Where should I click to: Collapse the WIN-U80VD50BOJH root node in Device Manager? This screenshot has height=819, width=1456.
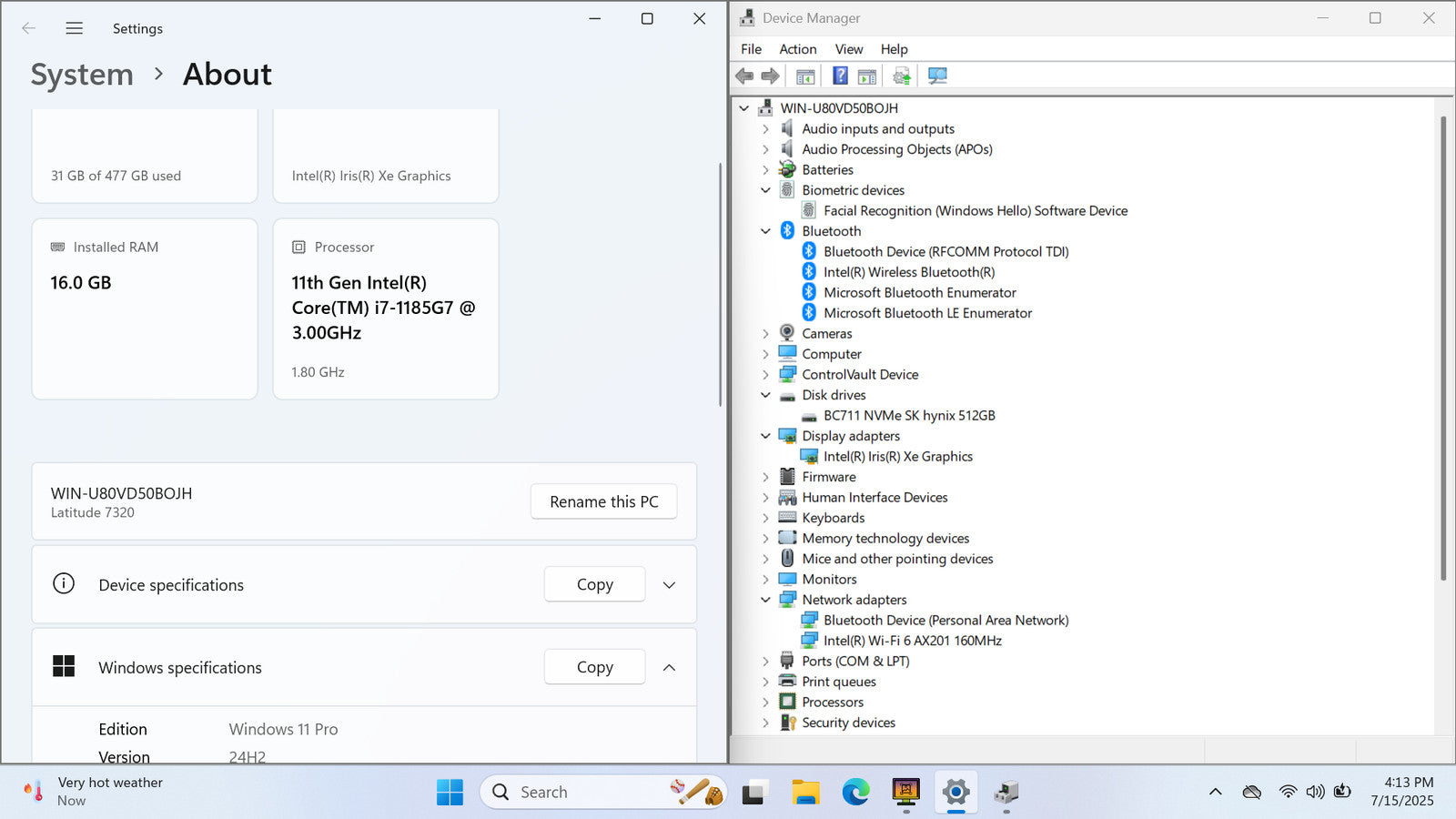pyautogui.click(x=744, y=108)
